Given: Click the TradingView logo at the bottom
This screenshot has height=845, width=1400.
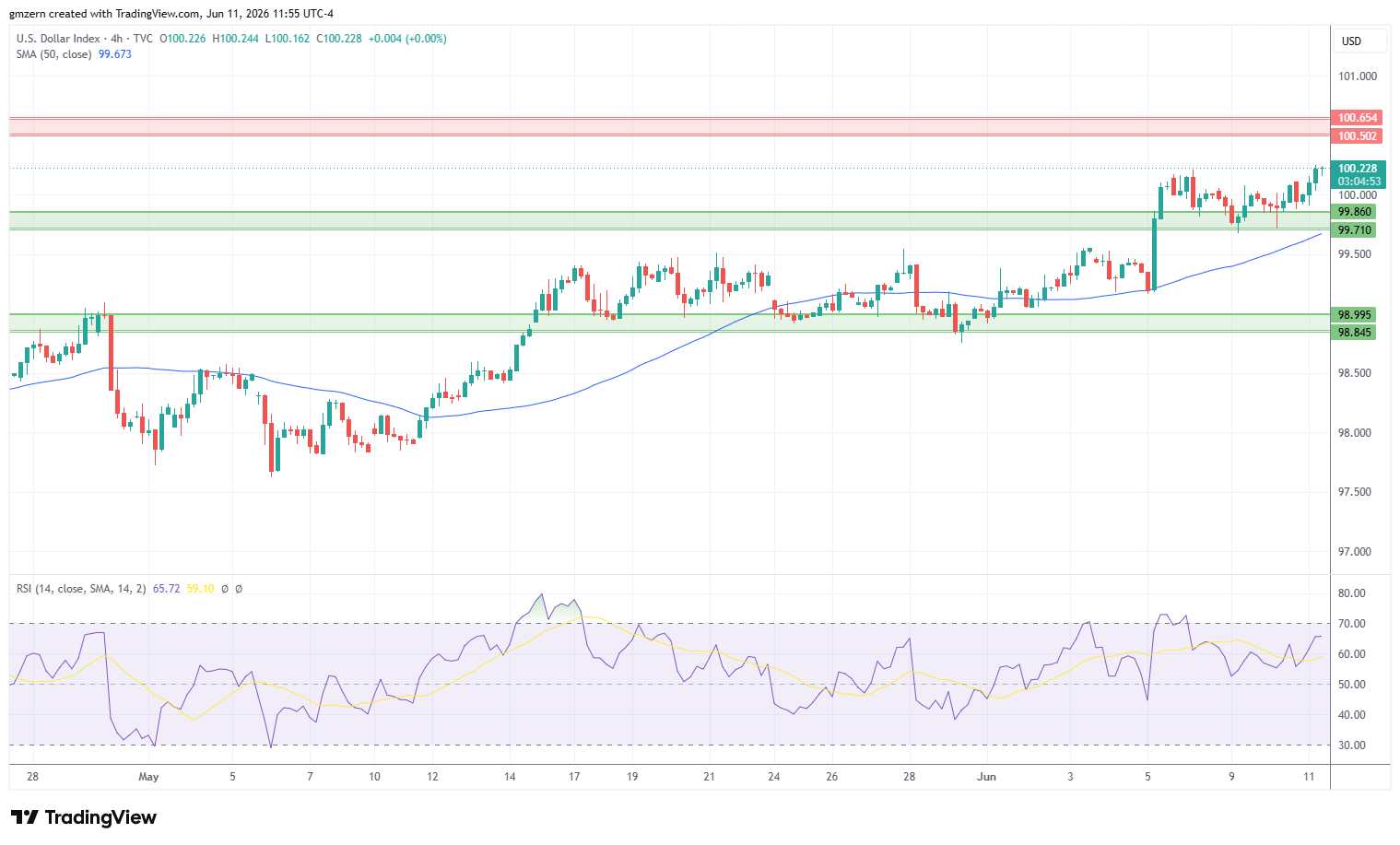Looking at the screenshot, I should pyautogui.click(x=83, y=817).
